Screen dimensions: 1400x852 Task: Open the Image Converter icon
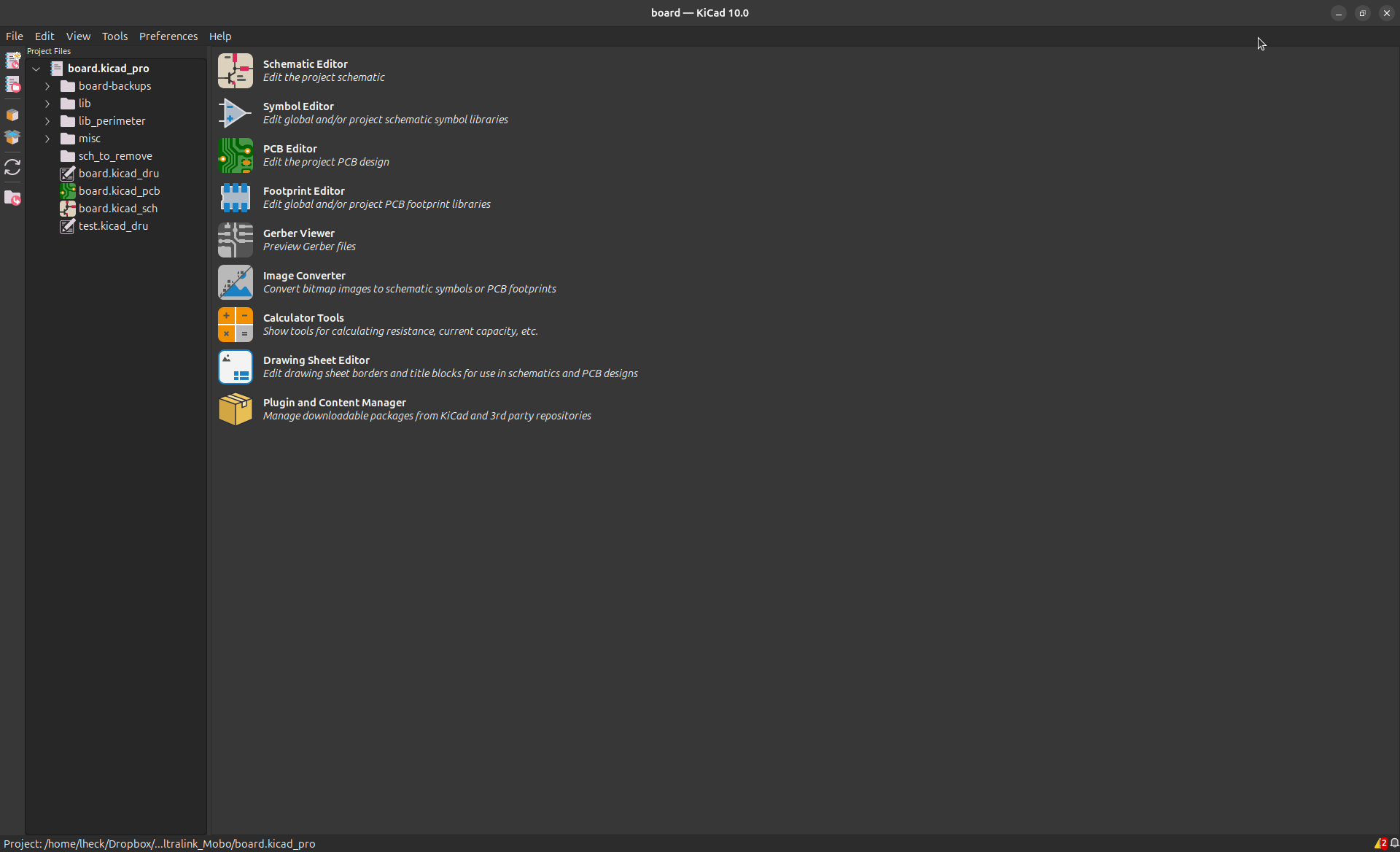(235, 282)
